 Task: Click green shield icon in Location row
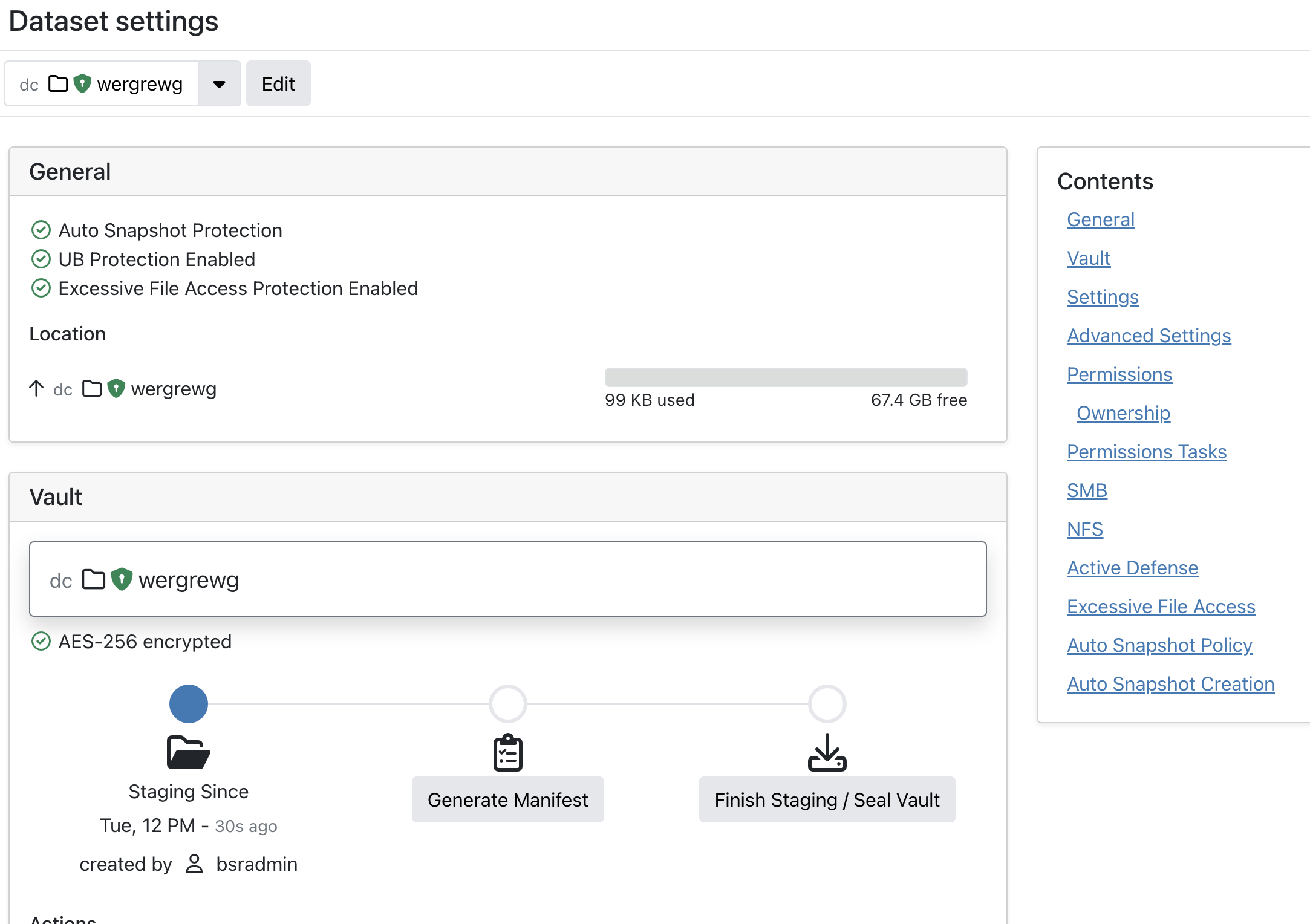point(116,388)
